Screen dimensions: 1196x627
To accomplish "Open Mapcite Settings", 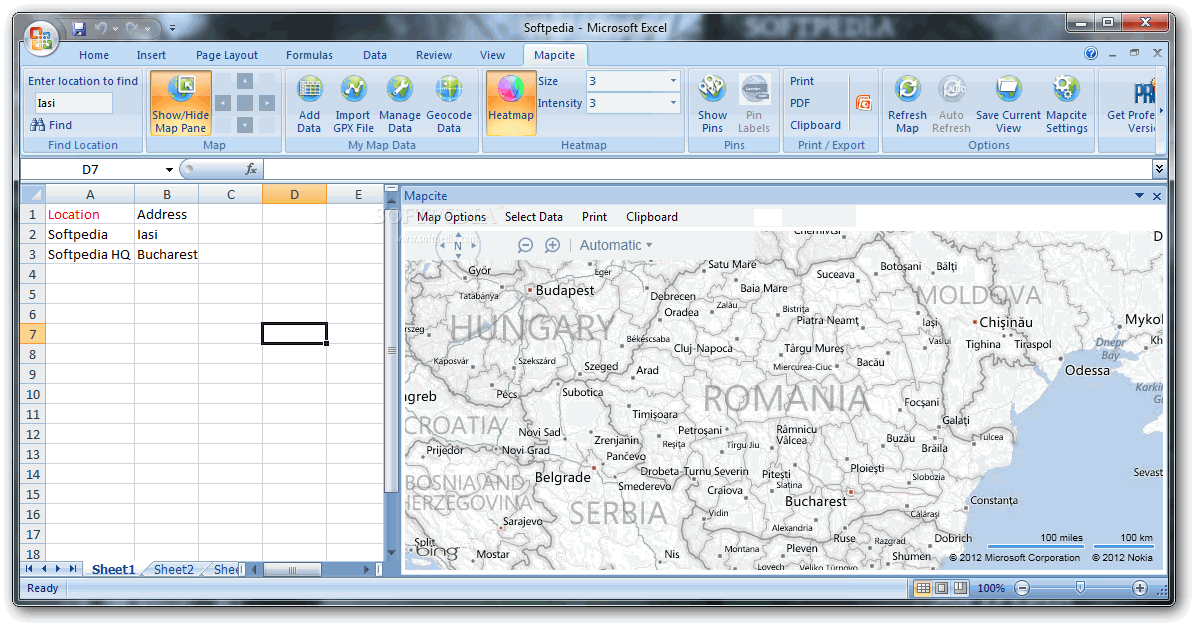I will tap(1066, 104).
